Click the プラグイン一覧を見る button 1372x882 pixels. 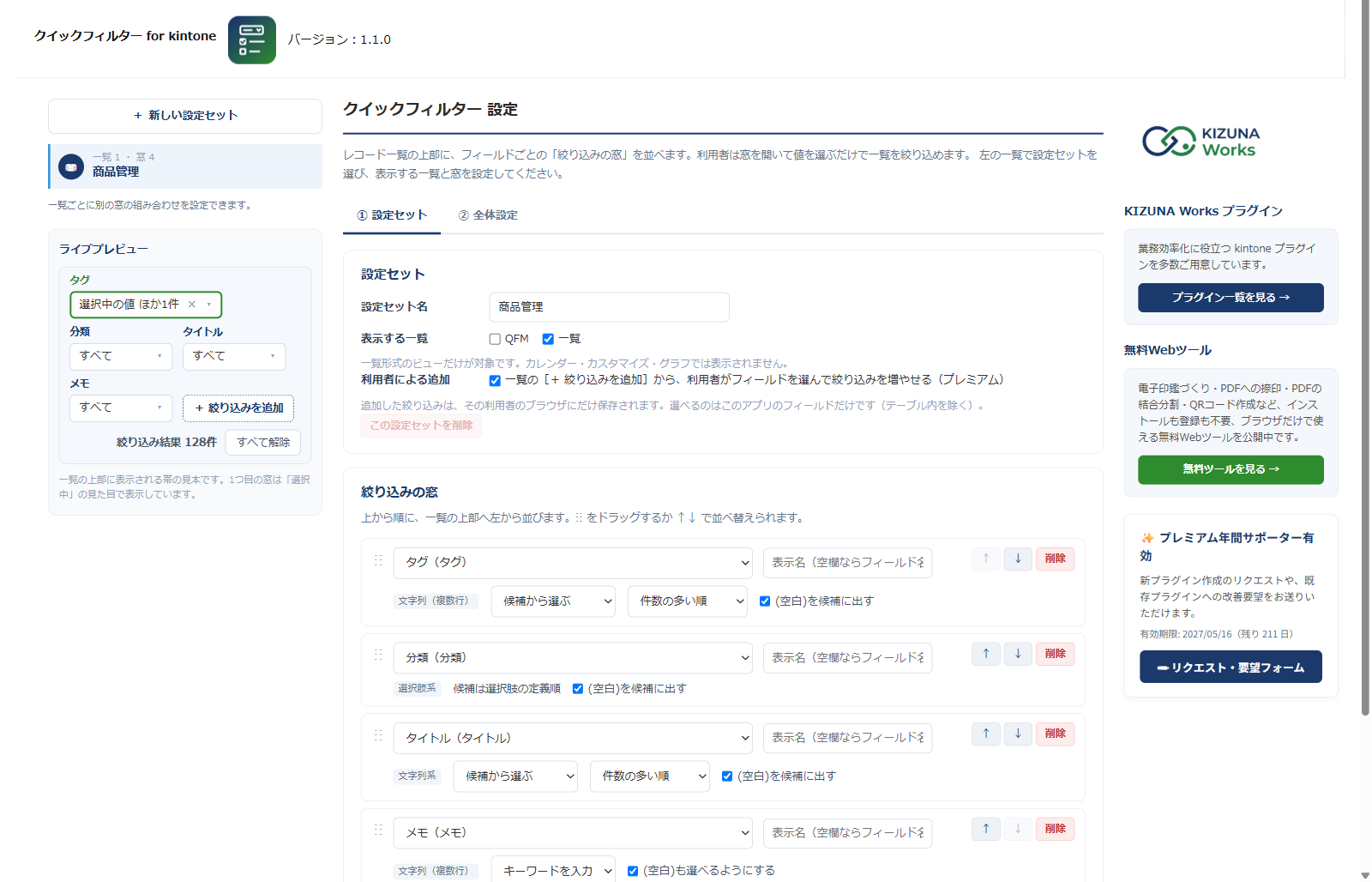tap(1231, 298)
